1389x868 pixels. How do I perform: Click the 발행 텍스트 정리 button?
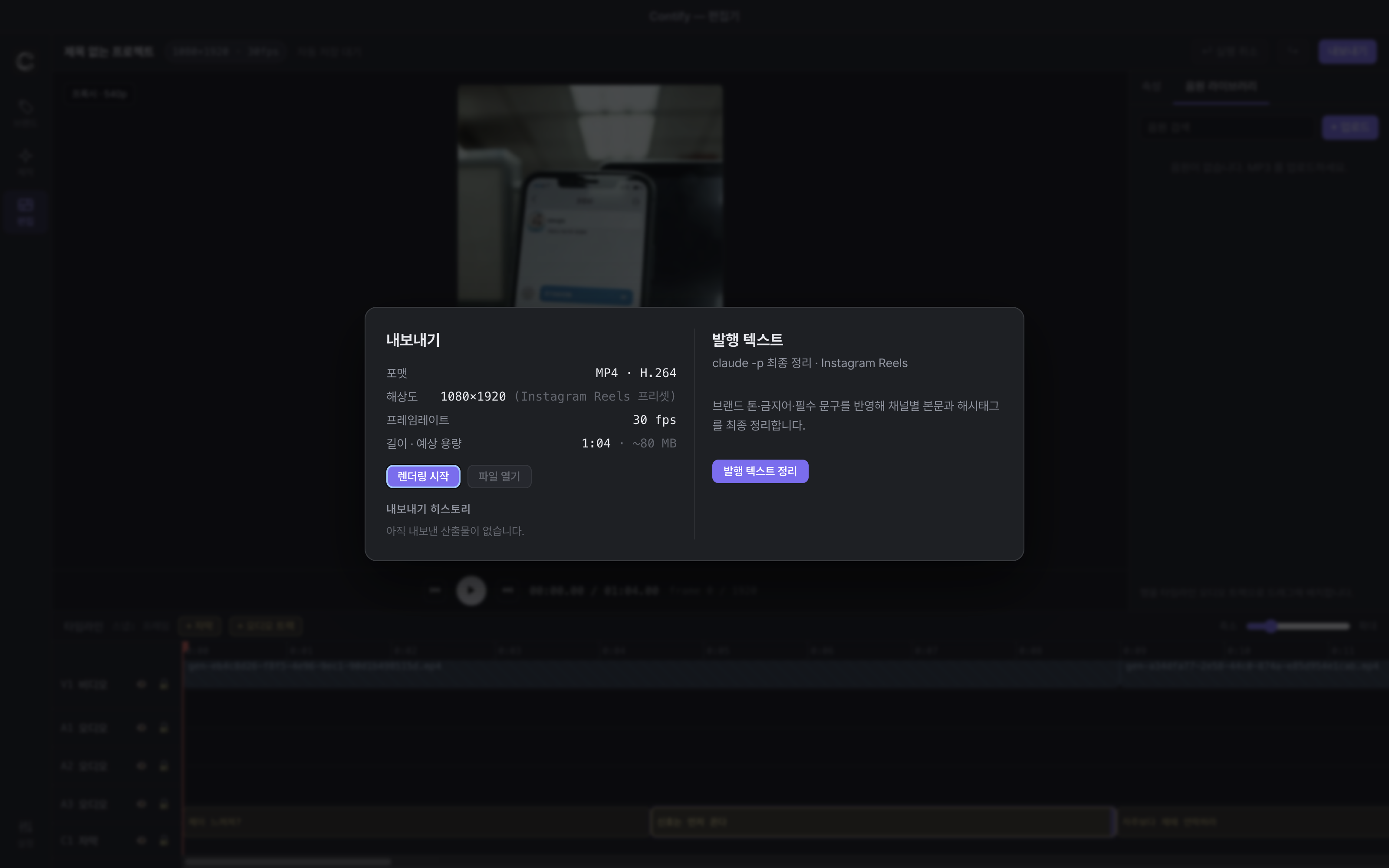(760, 471)
